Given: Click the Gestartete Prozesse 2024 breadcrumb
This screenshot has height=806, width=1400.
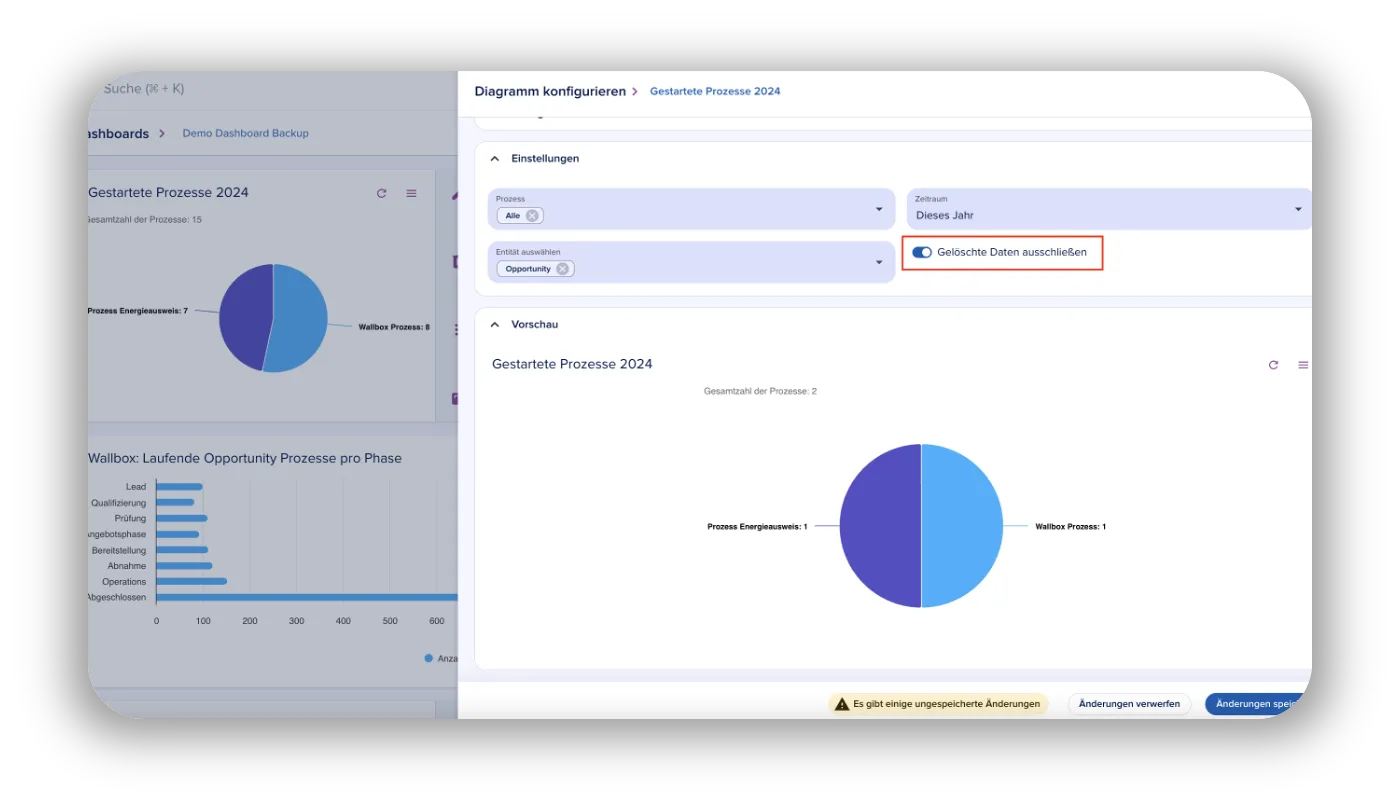Looking at the screenshot, I should [715, 91].
